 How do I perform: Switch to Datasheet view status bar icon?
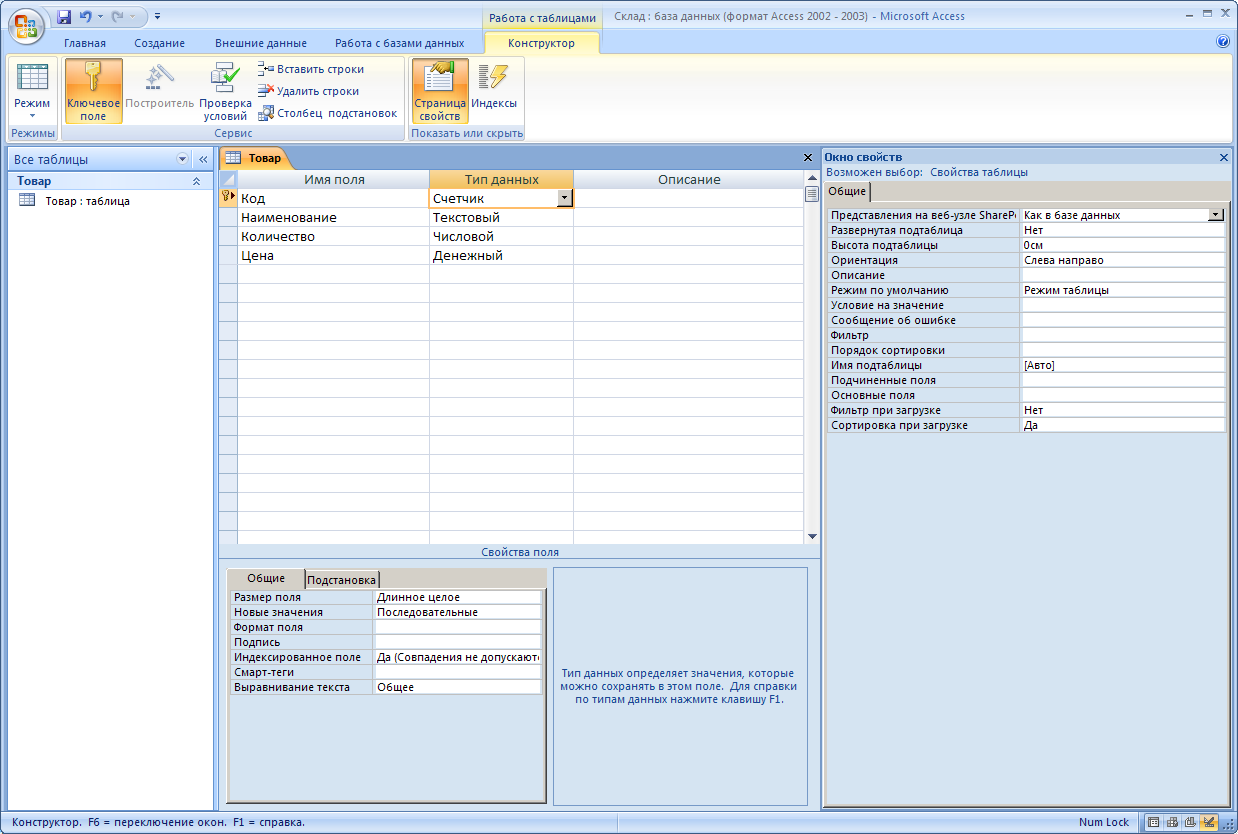[x=1153, y=822]
